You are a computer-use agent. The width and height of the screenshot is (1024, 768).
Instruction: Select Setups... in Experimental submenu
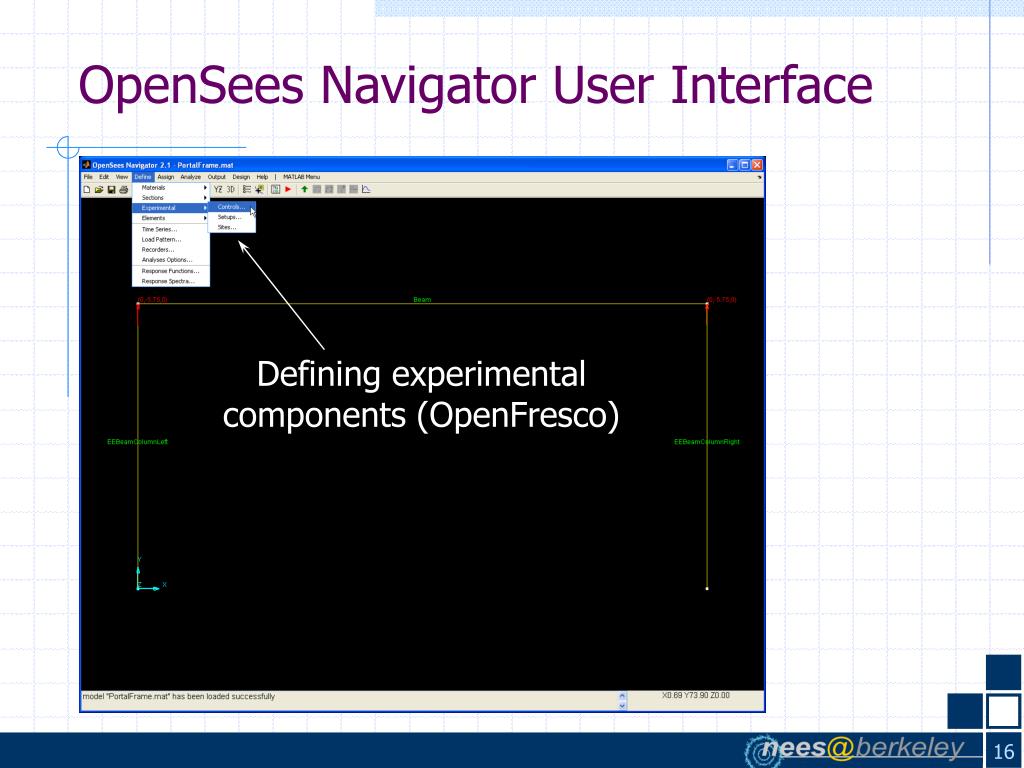pos(232,217)
